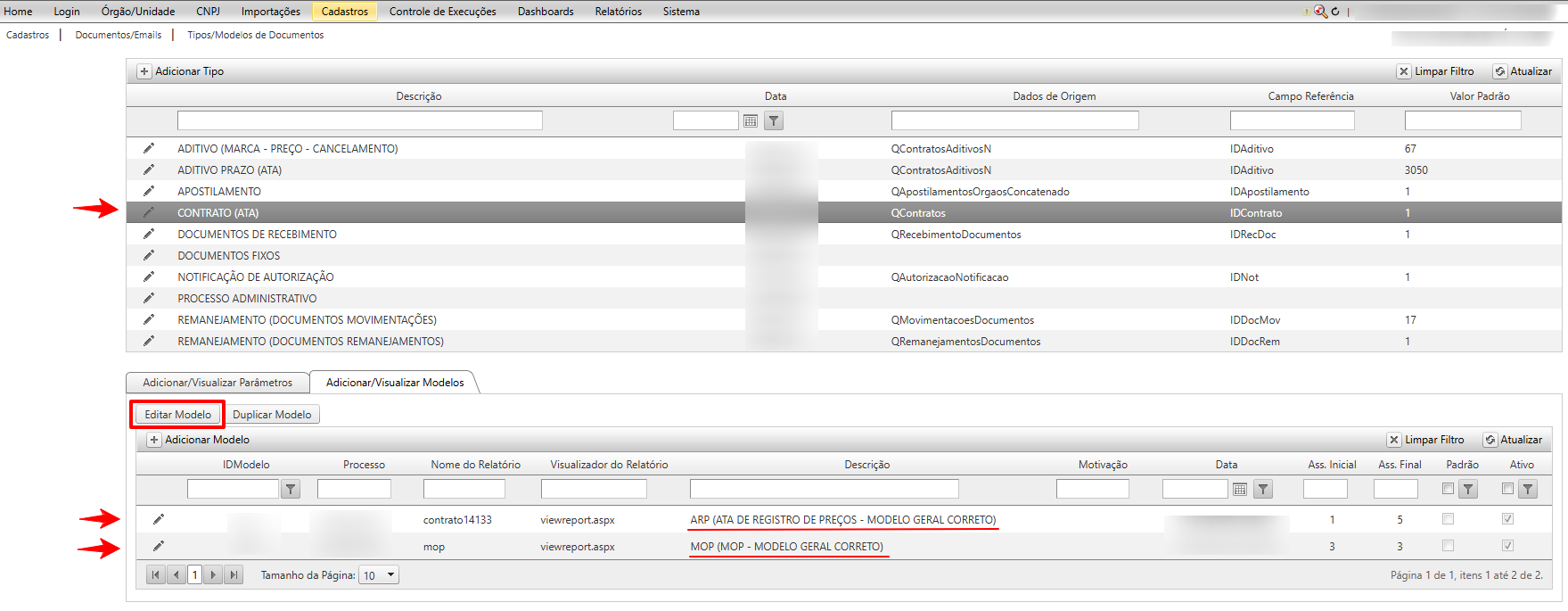This screenshot has width=1568, height=611.
Task: Open filter options for lower Data column
Action: pos(1263,489)
